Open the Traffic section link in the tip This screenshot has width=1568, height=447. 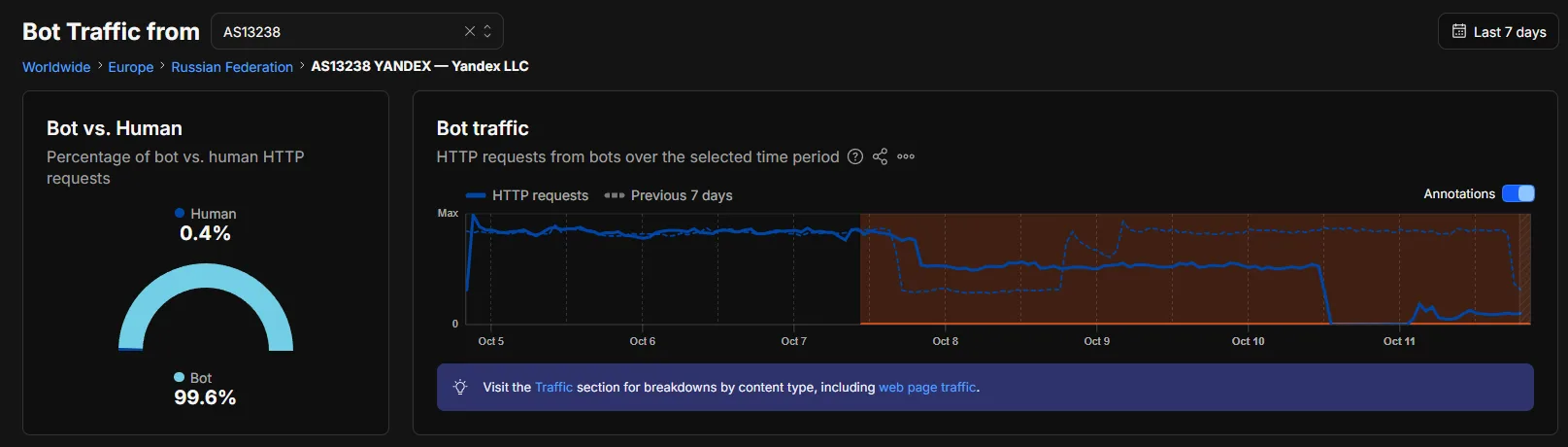553,387
